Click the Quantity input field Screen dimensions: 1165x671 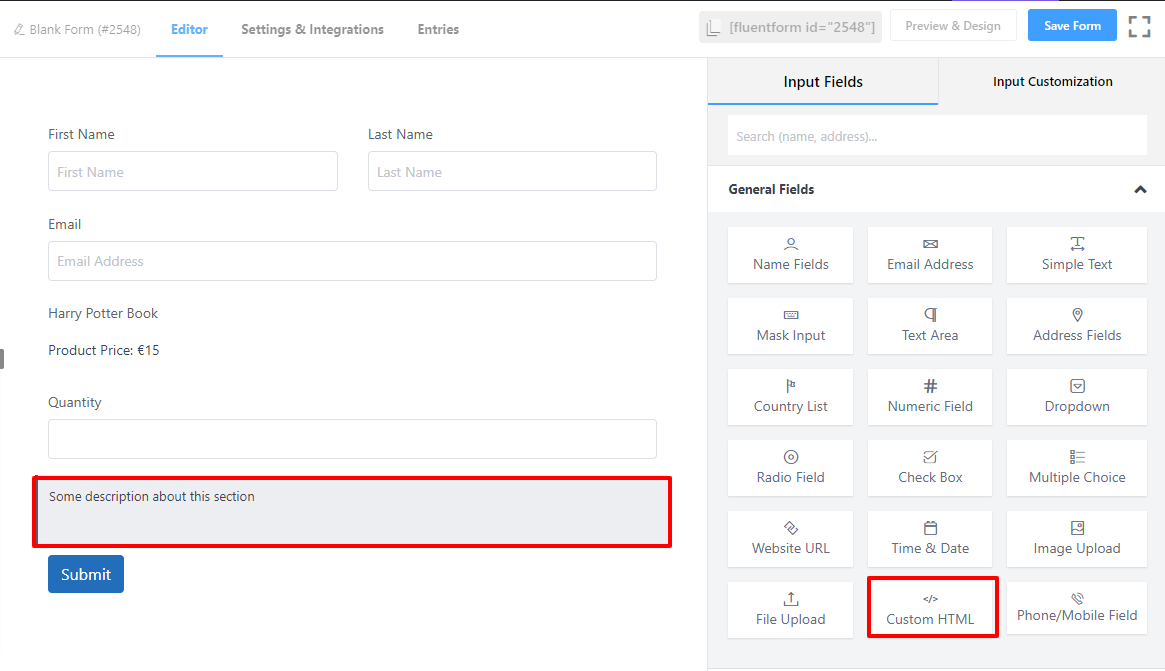point(352,439)
